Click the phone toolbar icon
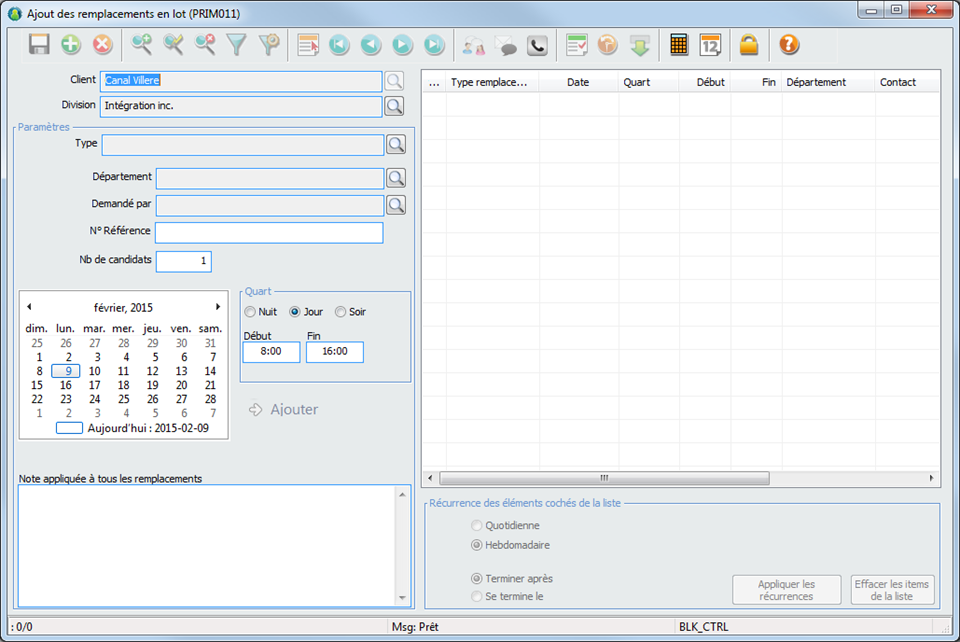 coord(537,44)
